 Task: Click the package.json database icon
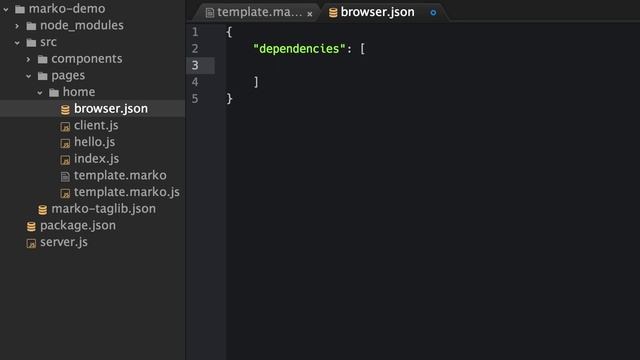pyautogui.click(x=31, y=227)
